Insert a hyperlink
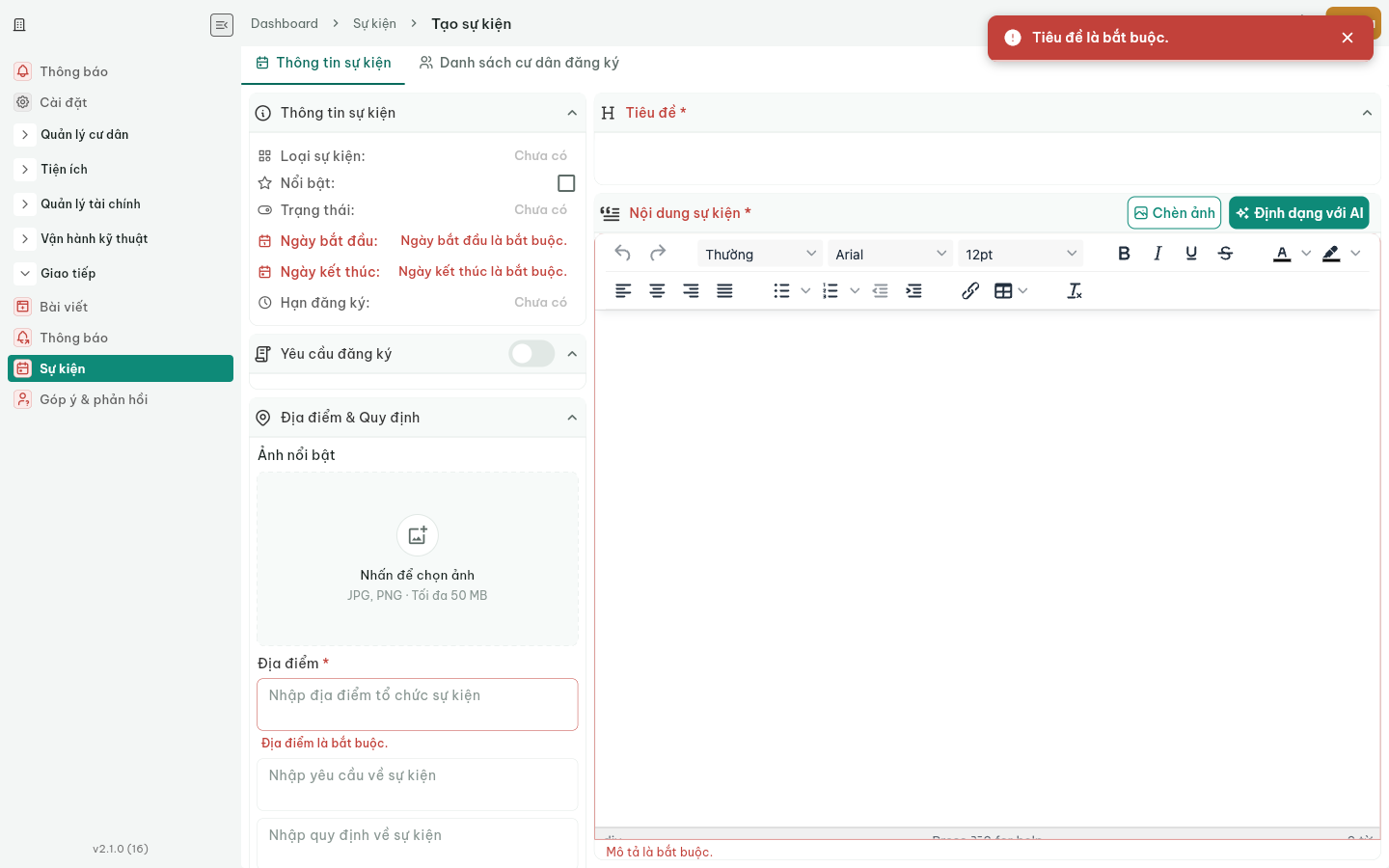1389x868 pixels. click(970, 290)
